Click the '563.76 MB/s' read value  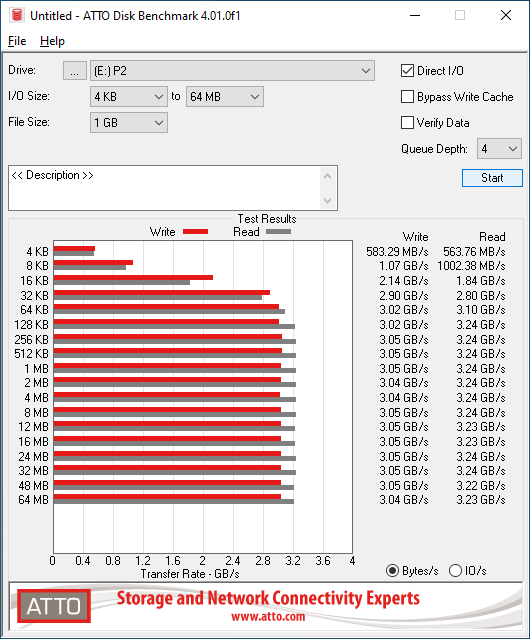tap(474, 252)
